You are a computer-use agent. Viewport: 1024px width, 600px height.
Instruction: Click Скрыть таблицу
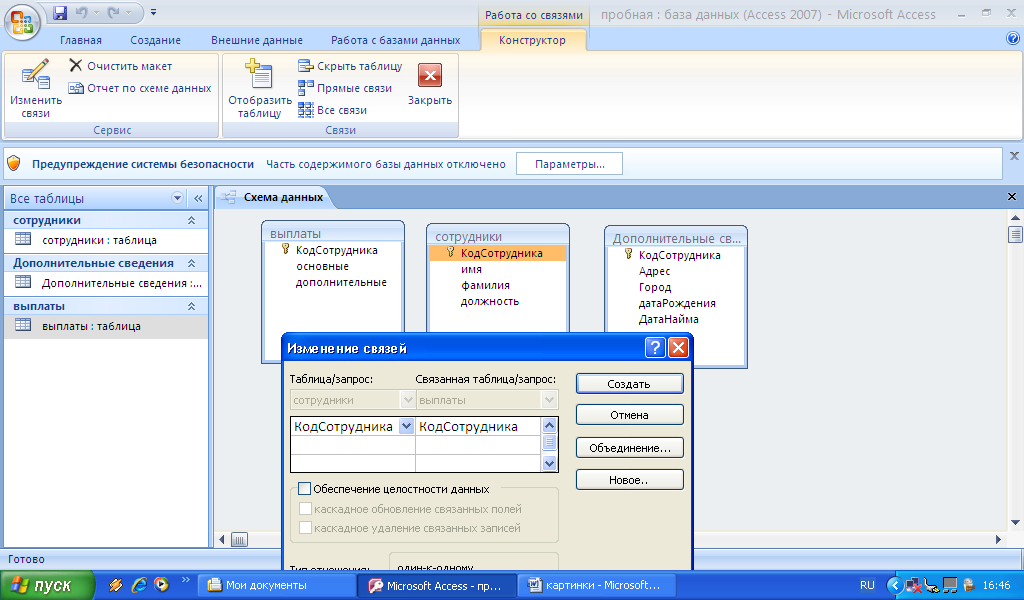[x=350, y=66]
